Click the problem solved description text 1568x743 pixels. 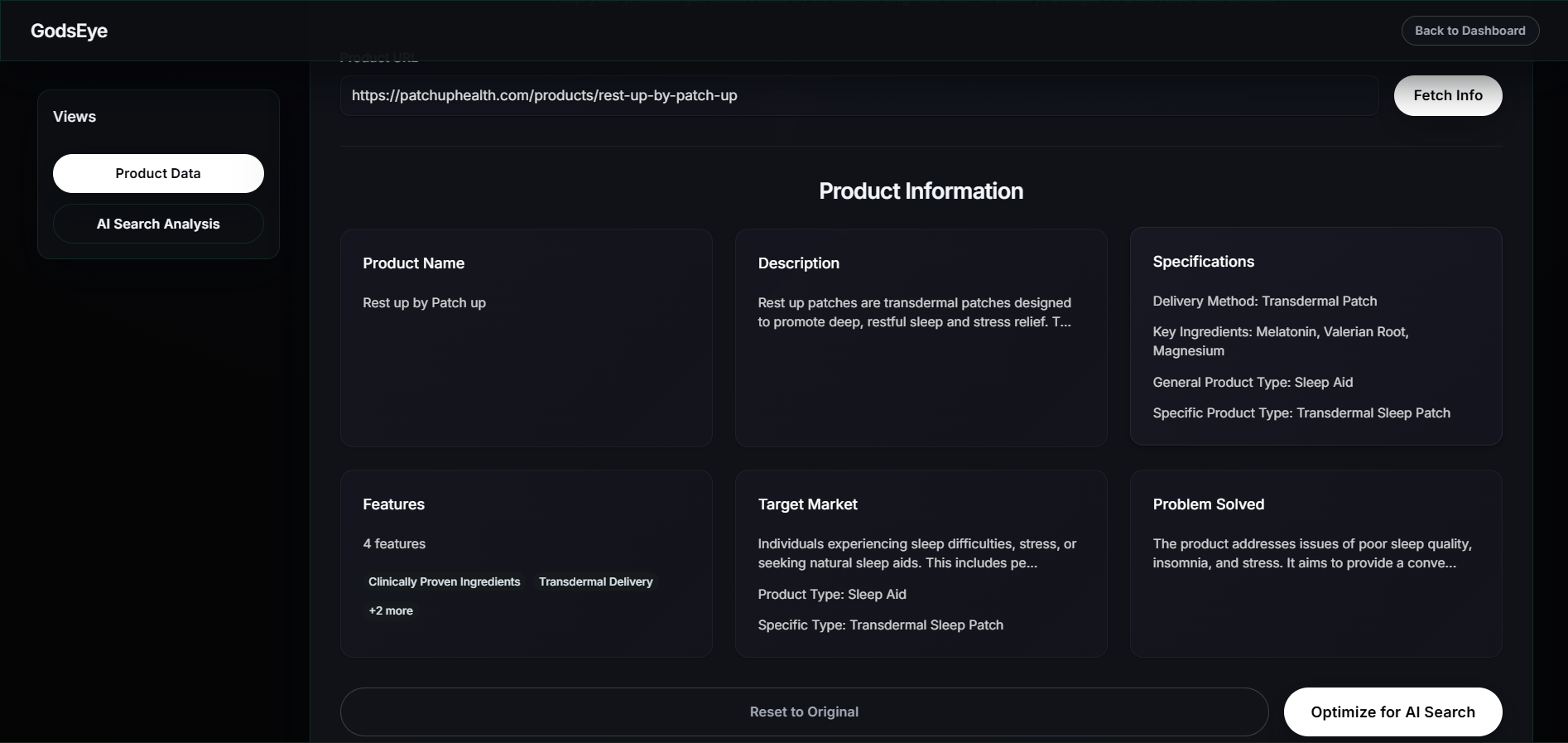click(x=1311, y=553)
